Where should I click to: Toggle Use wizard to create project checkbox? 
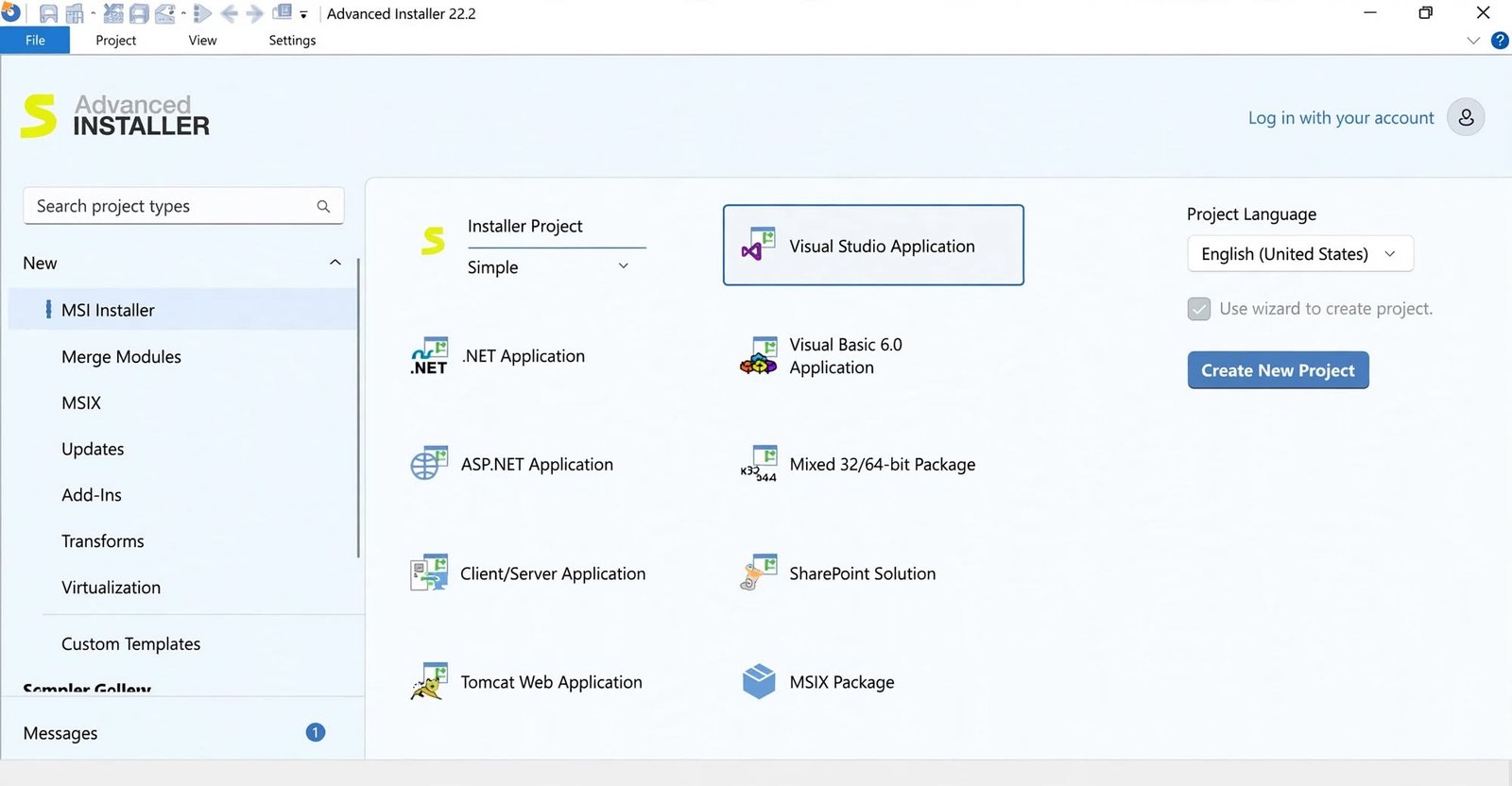pos(1198,309)
